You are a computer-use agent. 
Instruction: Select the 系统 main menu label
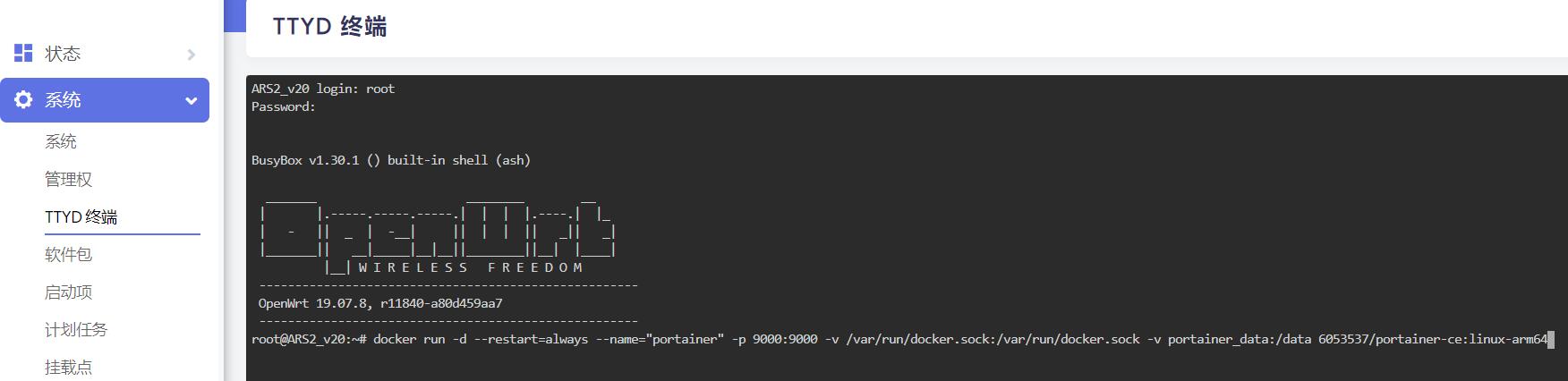pyautogui.click(x=63, y=100)
